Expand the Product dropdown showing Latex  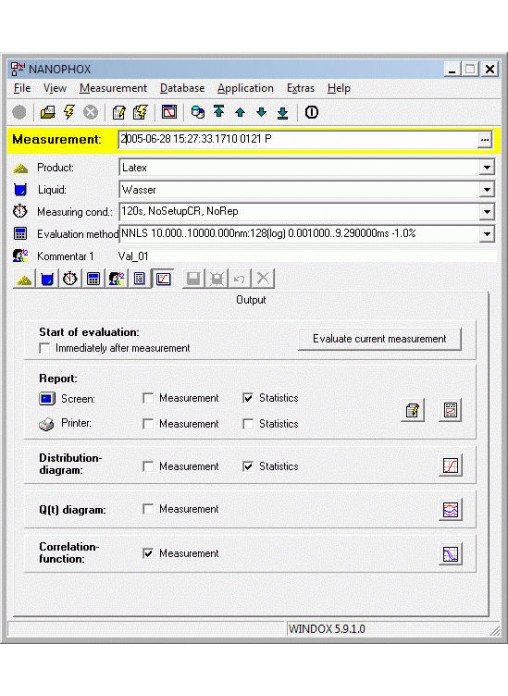click(487, 167)
